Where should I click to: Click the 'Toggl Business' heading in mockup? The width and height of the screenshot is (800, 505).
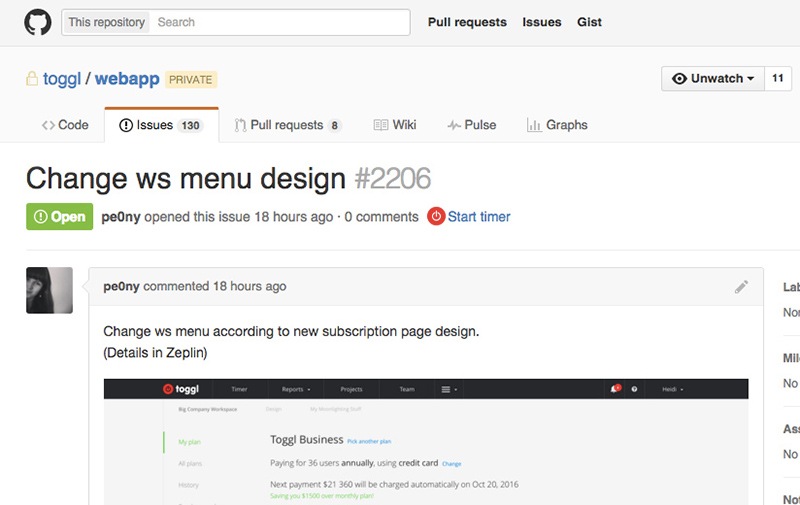point(307,440)
